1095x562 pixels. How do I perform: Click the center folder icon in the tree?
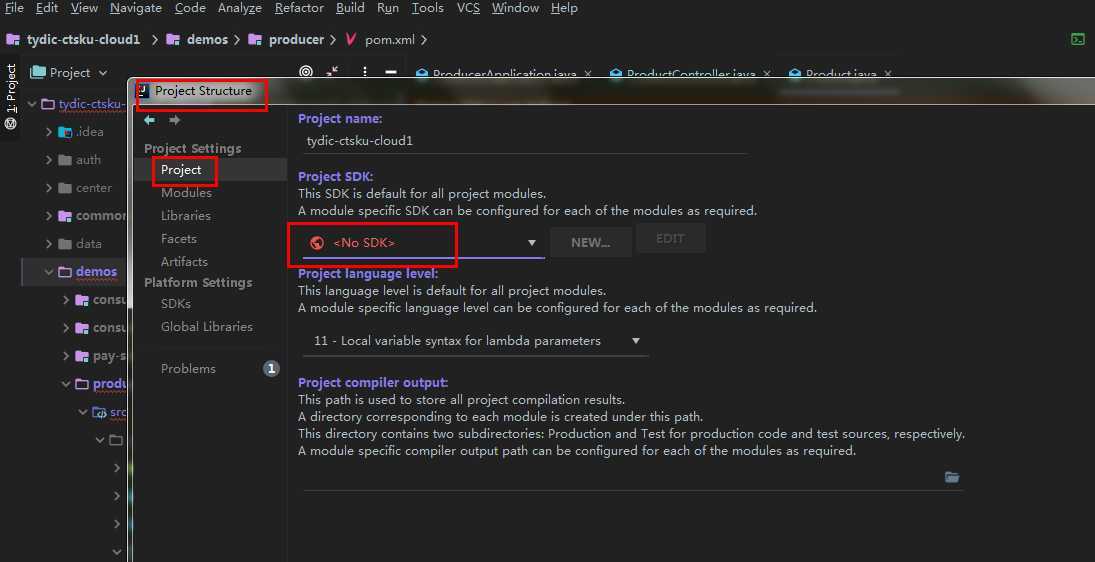pos(65,188)
